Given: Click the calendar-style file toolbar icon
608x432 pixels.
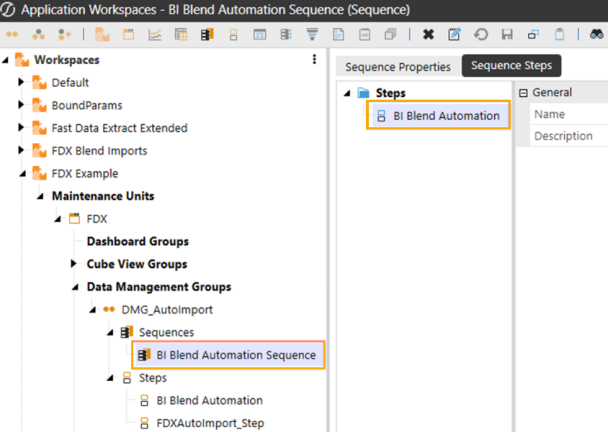Looking at the screenshot, I should click(x=364, y=35).
